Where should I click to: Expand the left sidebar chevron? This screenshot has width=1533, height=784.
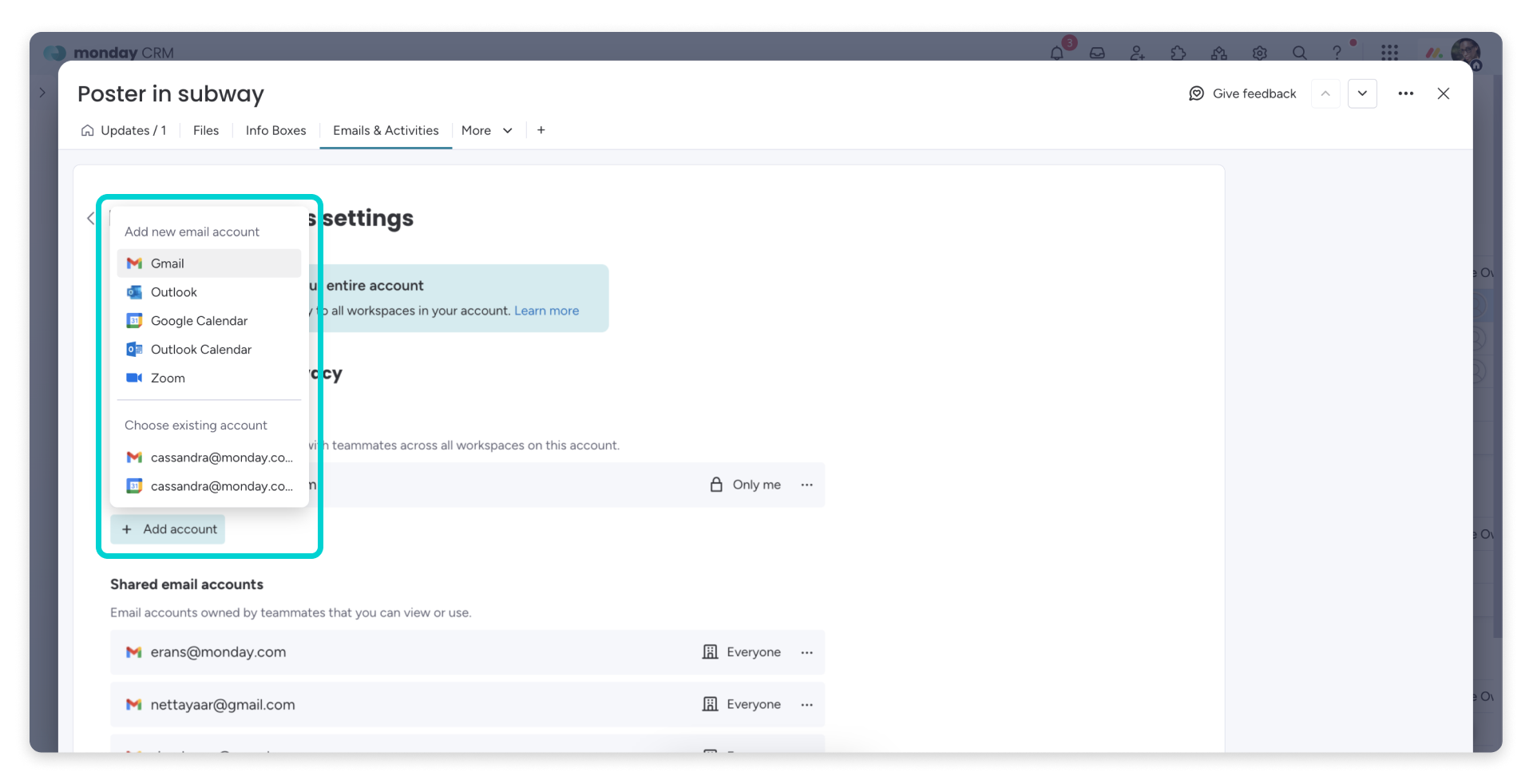pyautogui.click(x=42, y=93)
